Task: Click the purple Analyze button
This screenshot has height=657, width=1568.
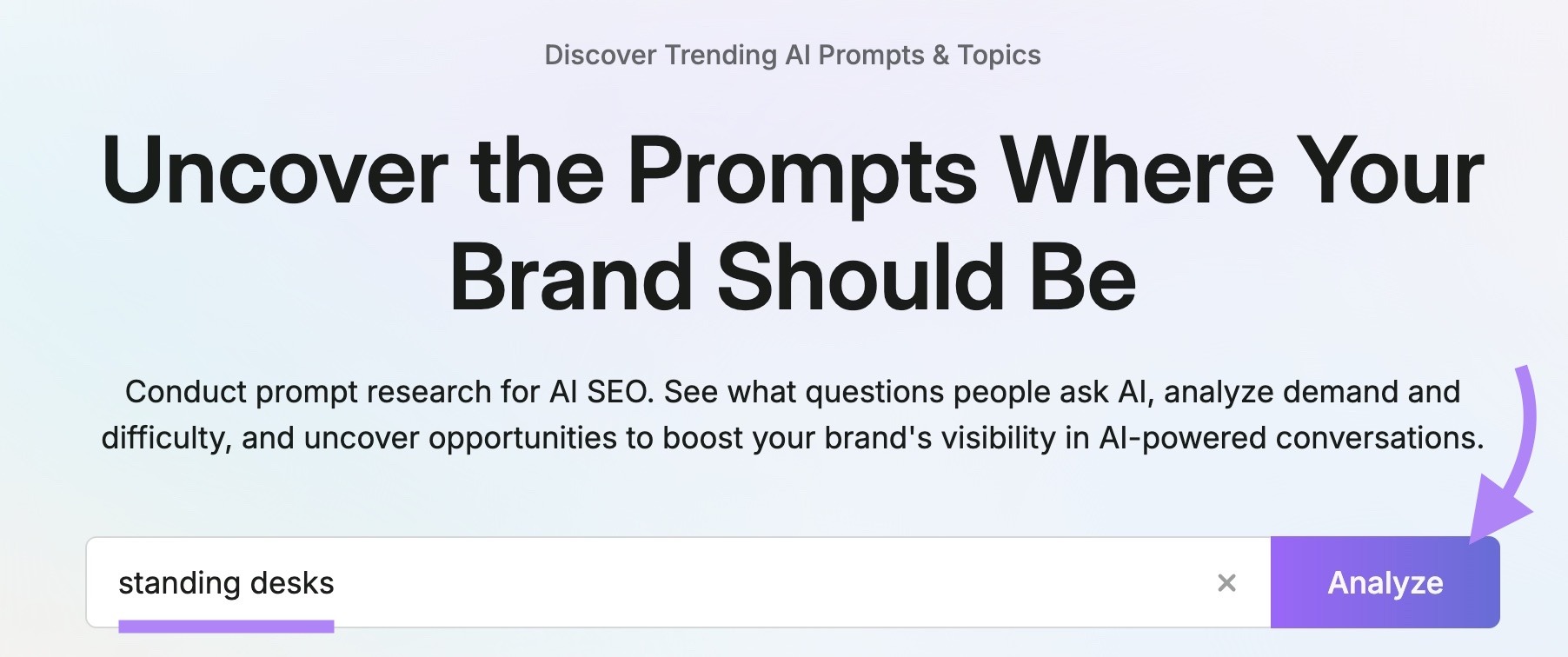Action: pos(1385,582)
